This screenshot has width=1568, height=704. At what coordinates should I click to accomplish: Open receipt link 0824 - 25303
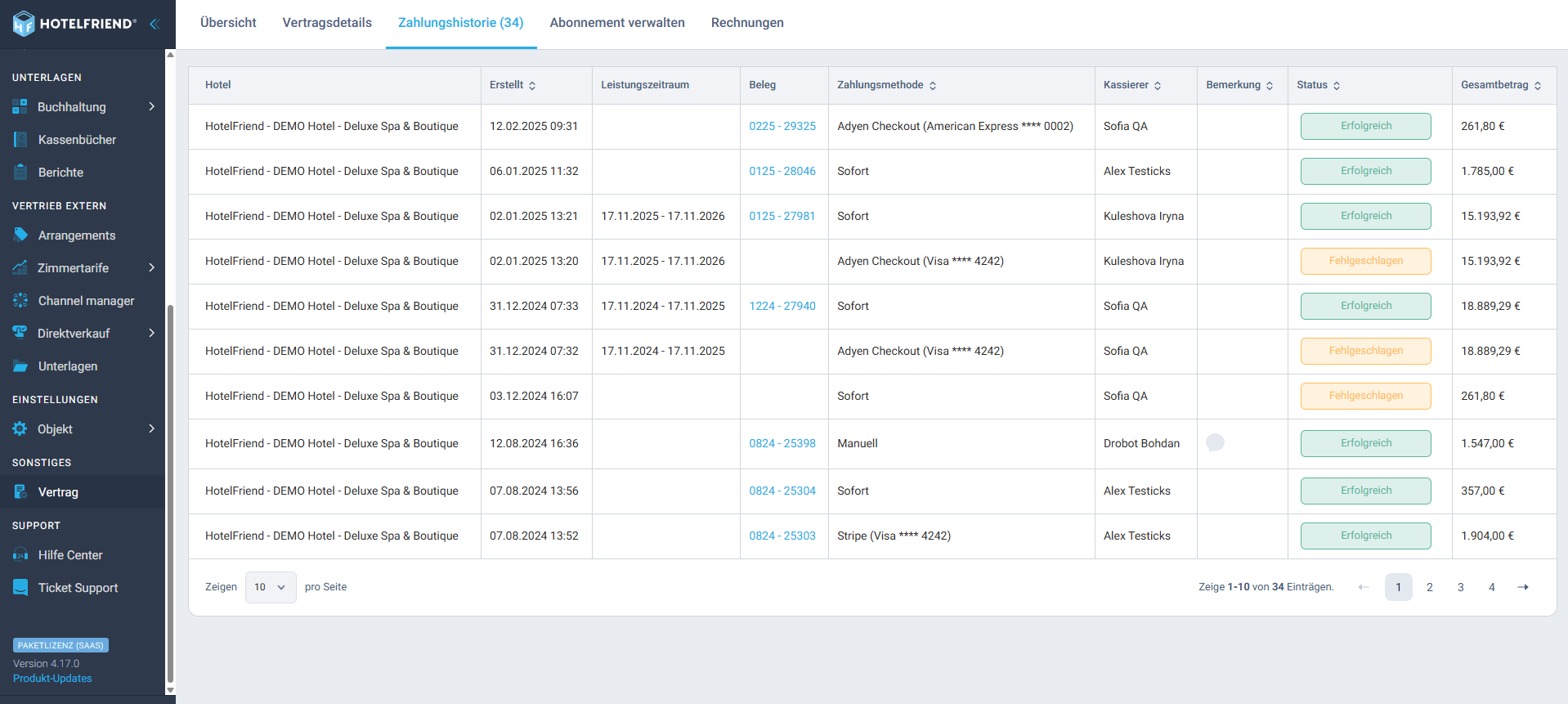point(782,536)
